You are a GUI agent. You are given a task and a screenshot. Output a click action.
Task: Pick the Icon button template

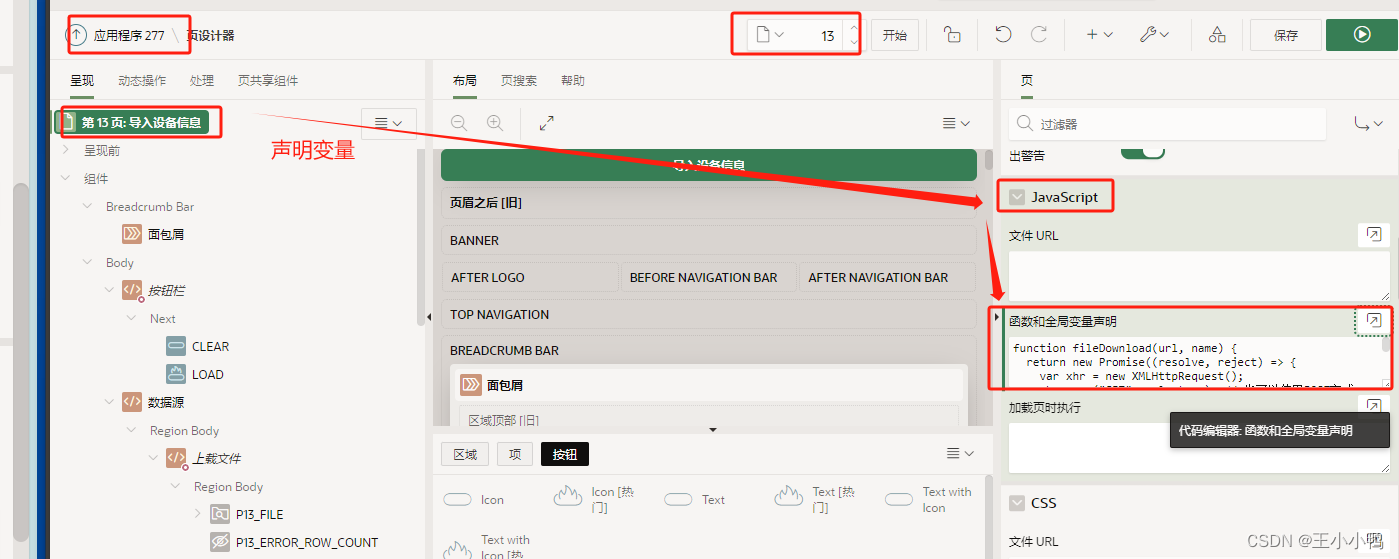pos(474,499)
